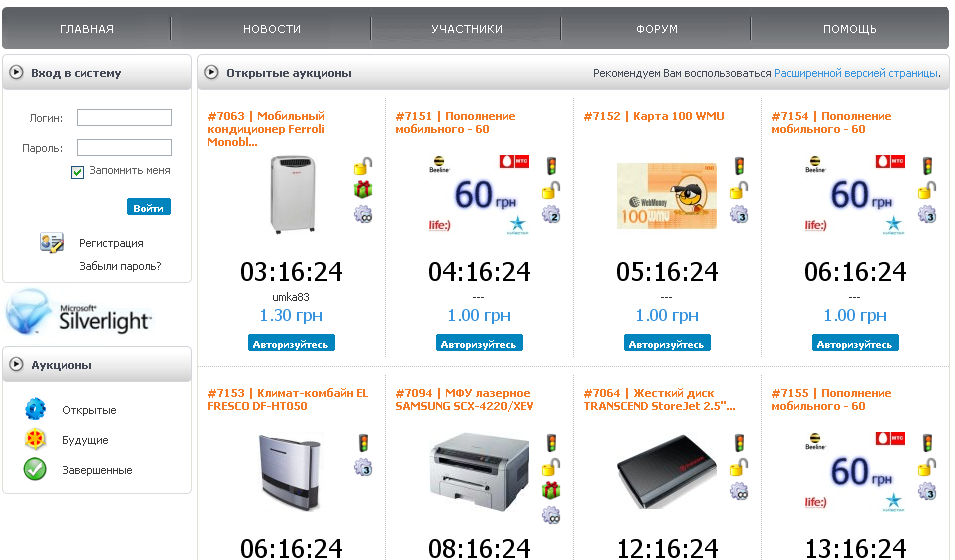955x560 pixels.
Task: Open auction #7152 Карта 100 WMU title
Action: pyautogui.click(x=654, y=116)
